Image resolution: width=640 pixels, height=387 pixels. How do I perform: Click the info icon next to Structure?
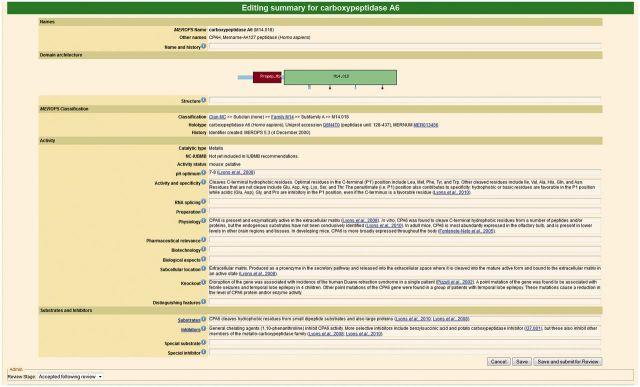point(203,100)
